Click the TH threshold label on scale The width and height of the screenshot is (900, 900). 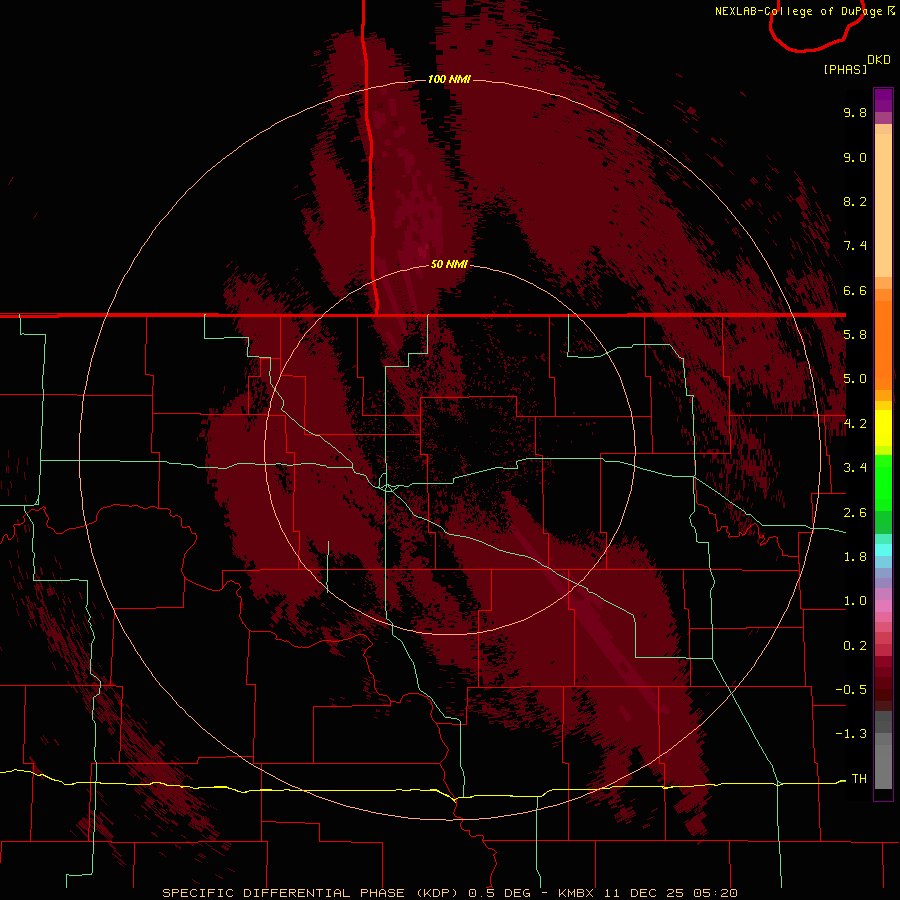(859, 778)
